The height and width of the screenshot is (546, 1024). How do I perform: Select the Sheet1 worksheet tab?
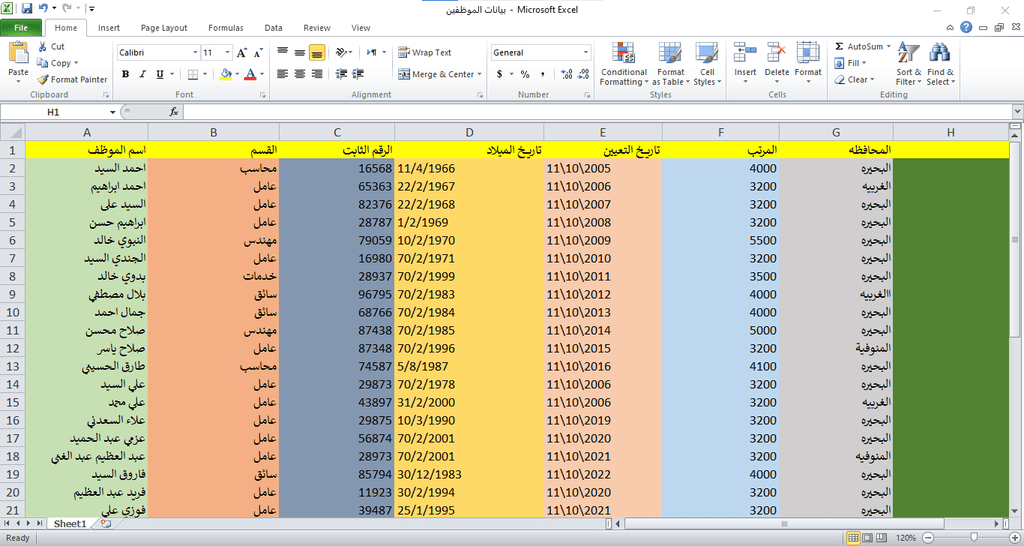[70, 524]
